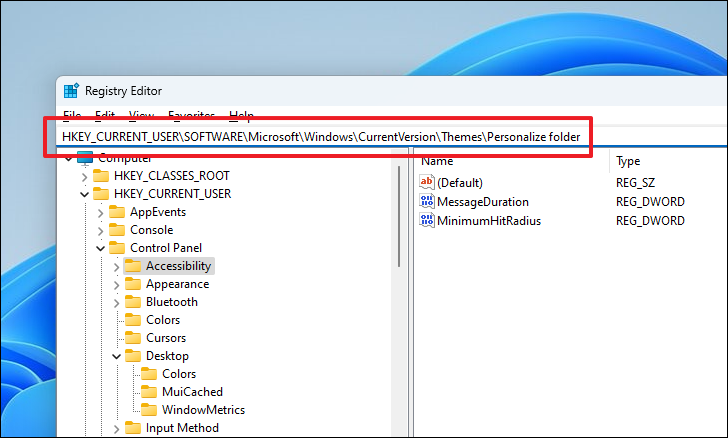Click the Cursors folder icon

(x=133, y=338)
